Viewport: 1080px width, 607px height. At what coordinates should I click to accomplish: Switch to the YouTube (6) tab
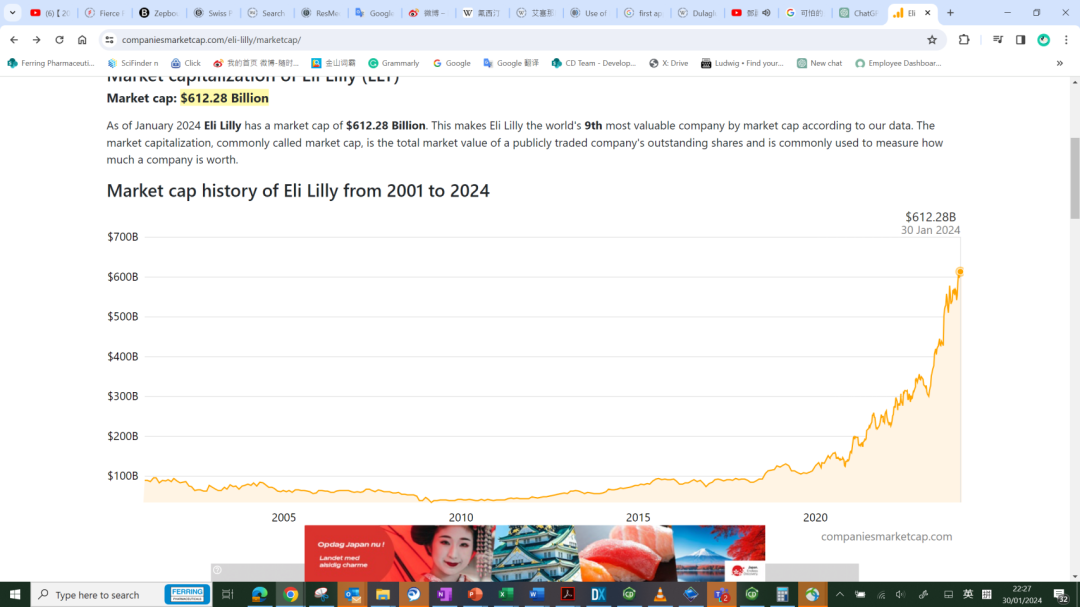click(x=50, y=12)
